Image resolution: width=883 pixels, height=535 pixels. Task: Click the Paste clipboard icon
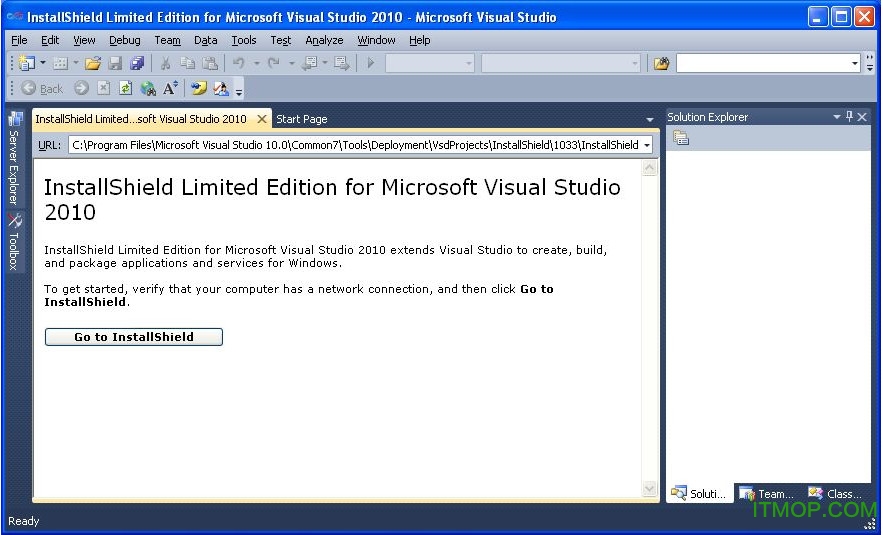pos(210,63)
